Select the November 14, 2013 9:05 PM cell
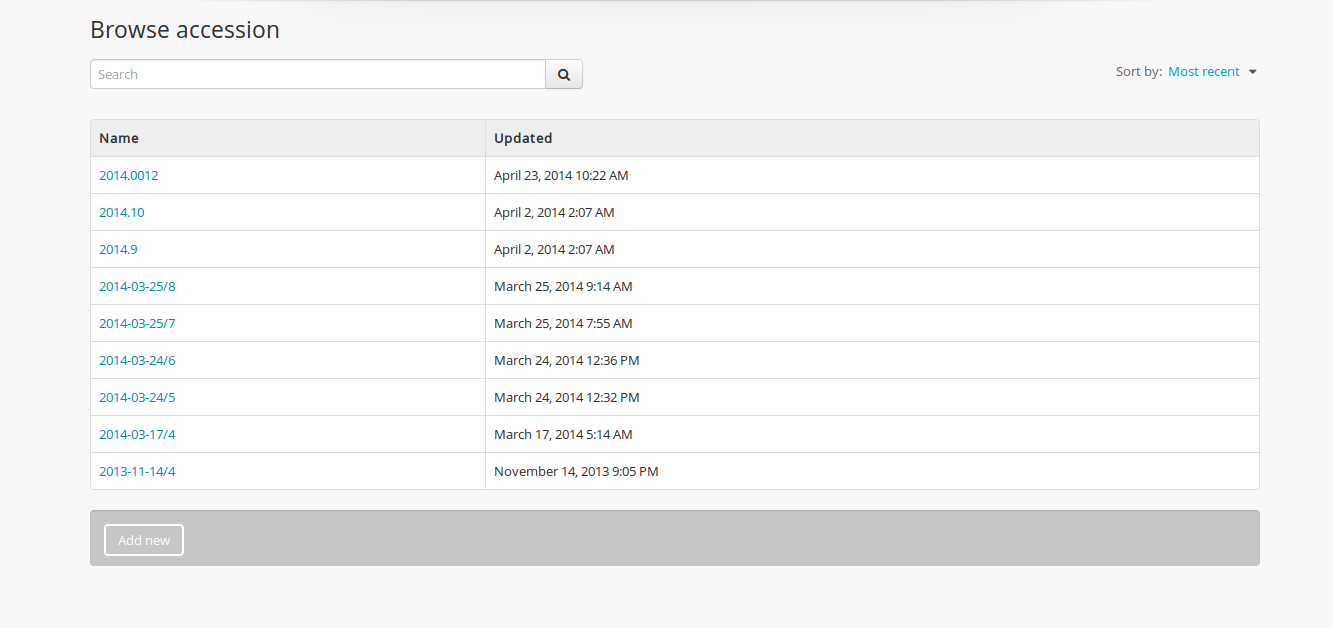This screenshot has width=1333, height=628. pos(576,471)
